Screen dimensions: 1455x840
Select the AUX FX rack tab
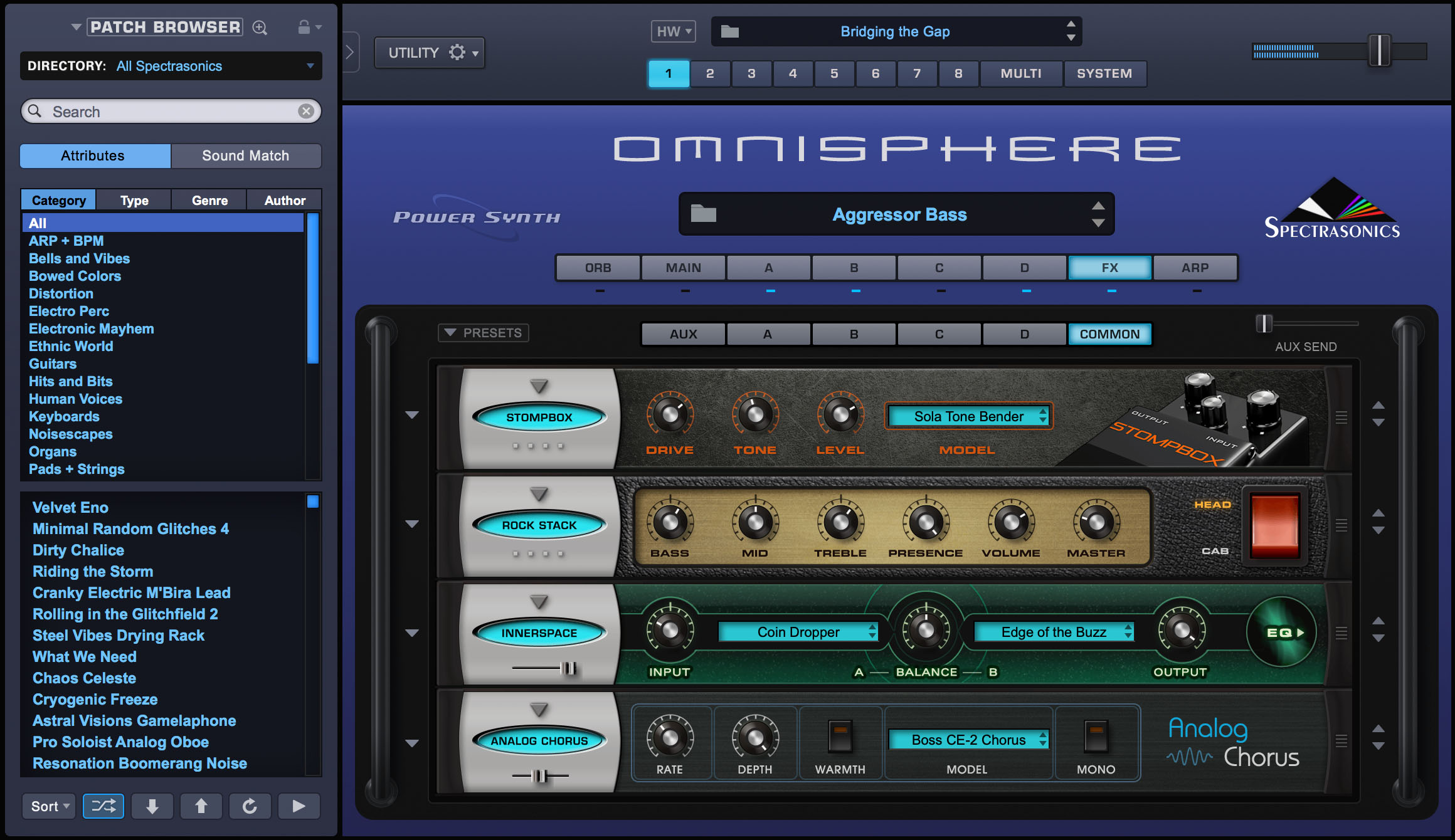(x=683, y=334)
